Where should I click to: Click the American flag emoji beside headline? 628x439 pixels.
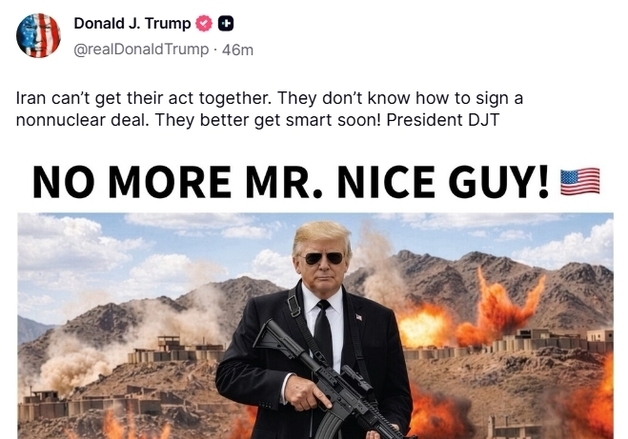click(x=580, y=181)
